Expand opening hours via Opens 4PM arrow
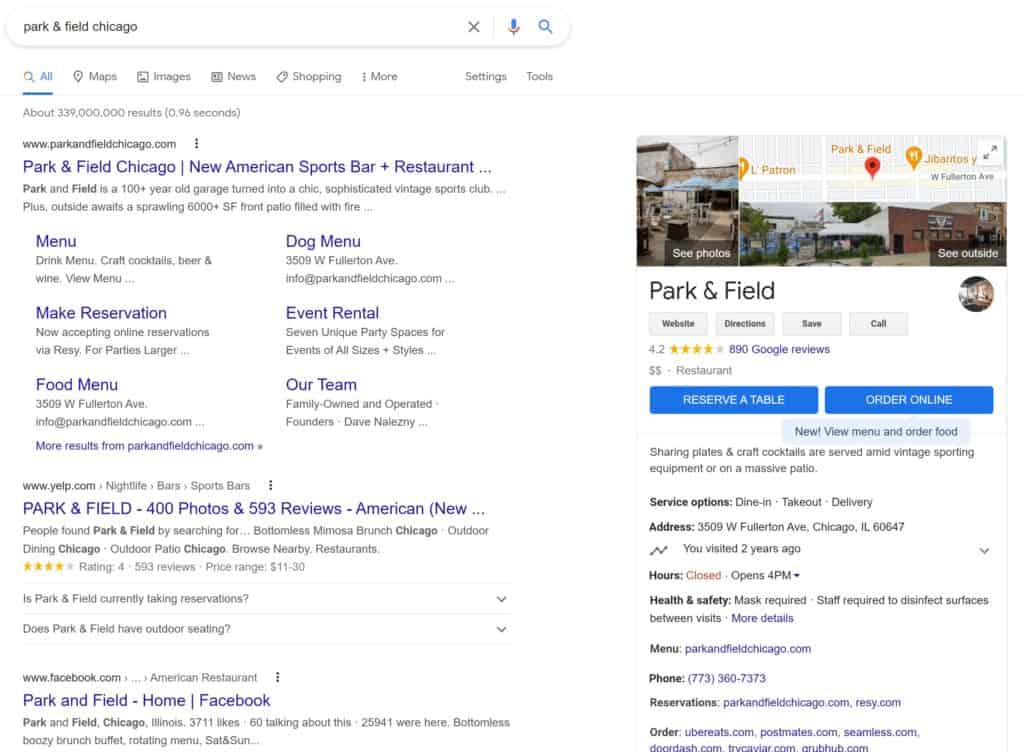The height and width of the screenshot is (752, 1024). 796,576
